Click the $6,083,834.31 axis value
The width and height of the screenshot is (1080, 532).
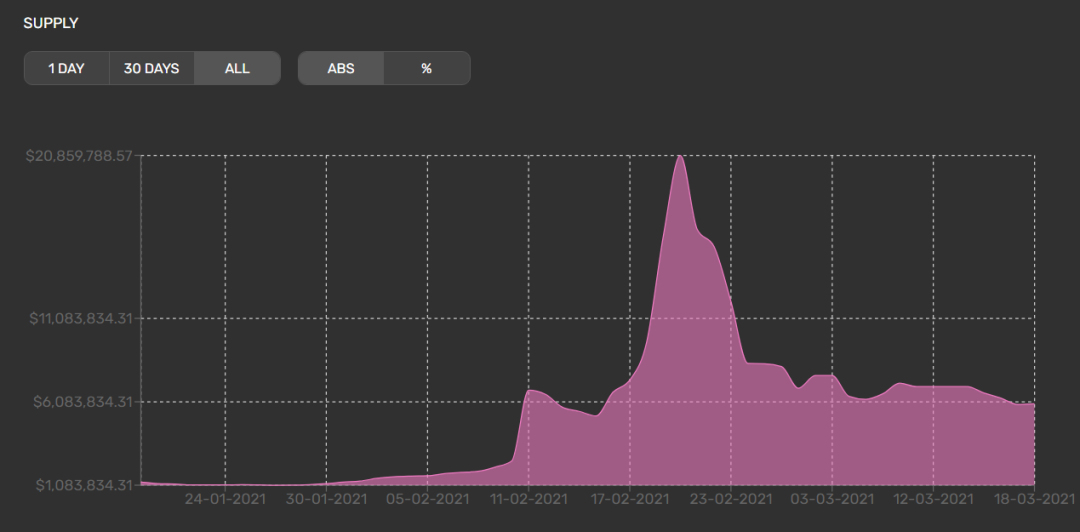click(x=83, y=402)
